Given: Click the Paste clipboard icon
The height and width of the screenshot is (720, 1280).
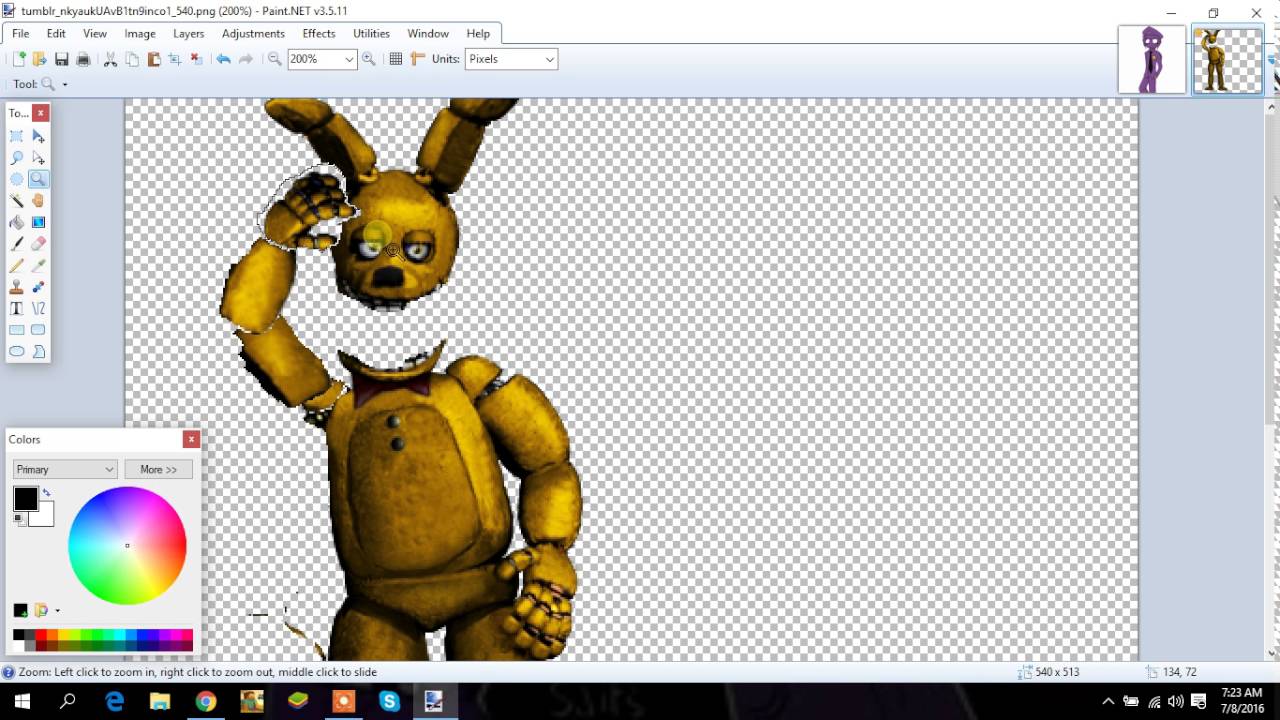Looking at the screenshot, I should (x=153, y=59).
